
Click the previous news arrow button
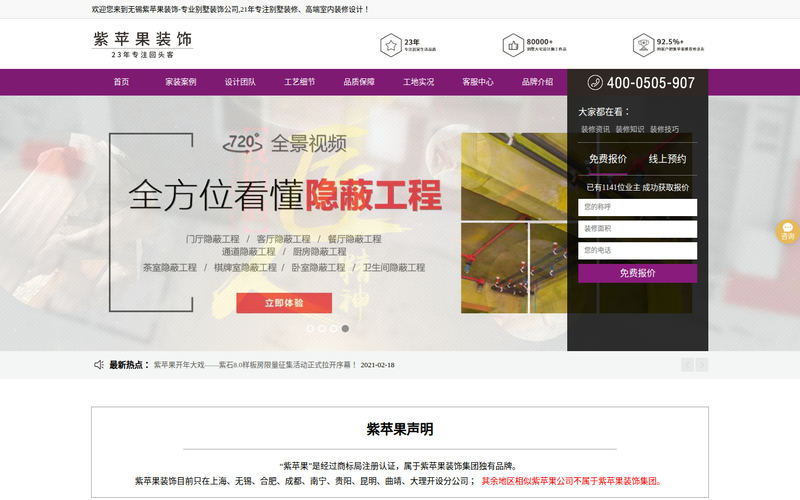point(687,365)
